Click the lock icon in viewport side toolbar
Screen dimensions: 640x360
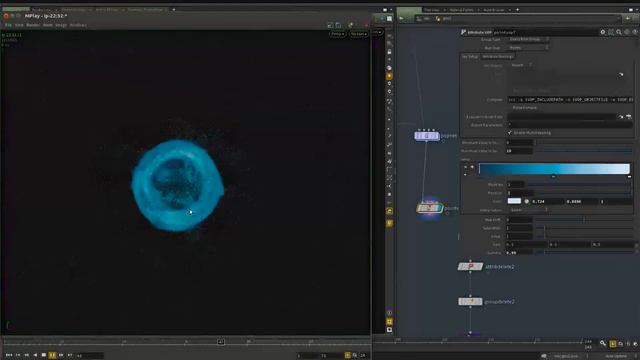[389, 52]
